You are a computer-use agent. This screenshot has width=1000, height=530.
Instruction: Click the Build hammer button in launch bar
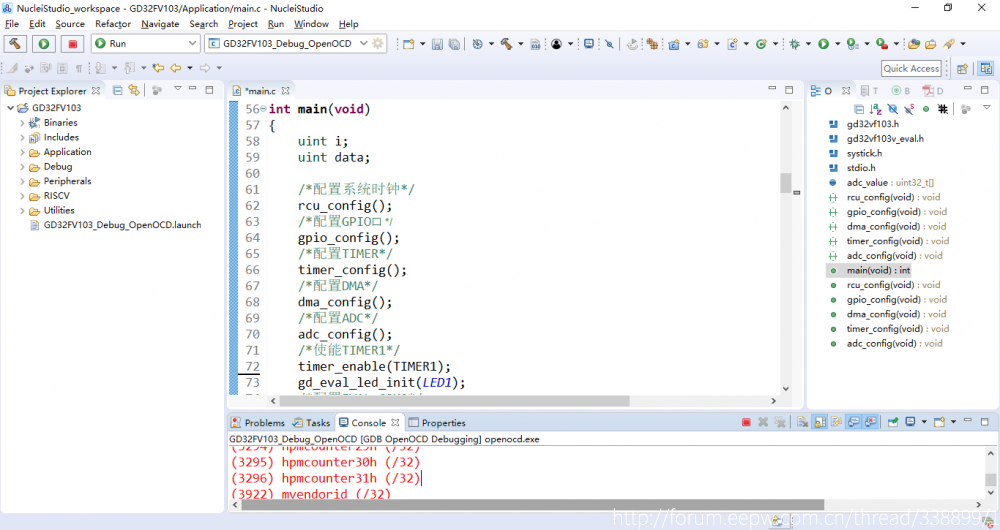(15, 43)
